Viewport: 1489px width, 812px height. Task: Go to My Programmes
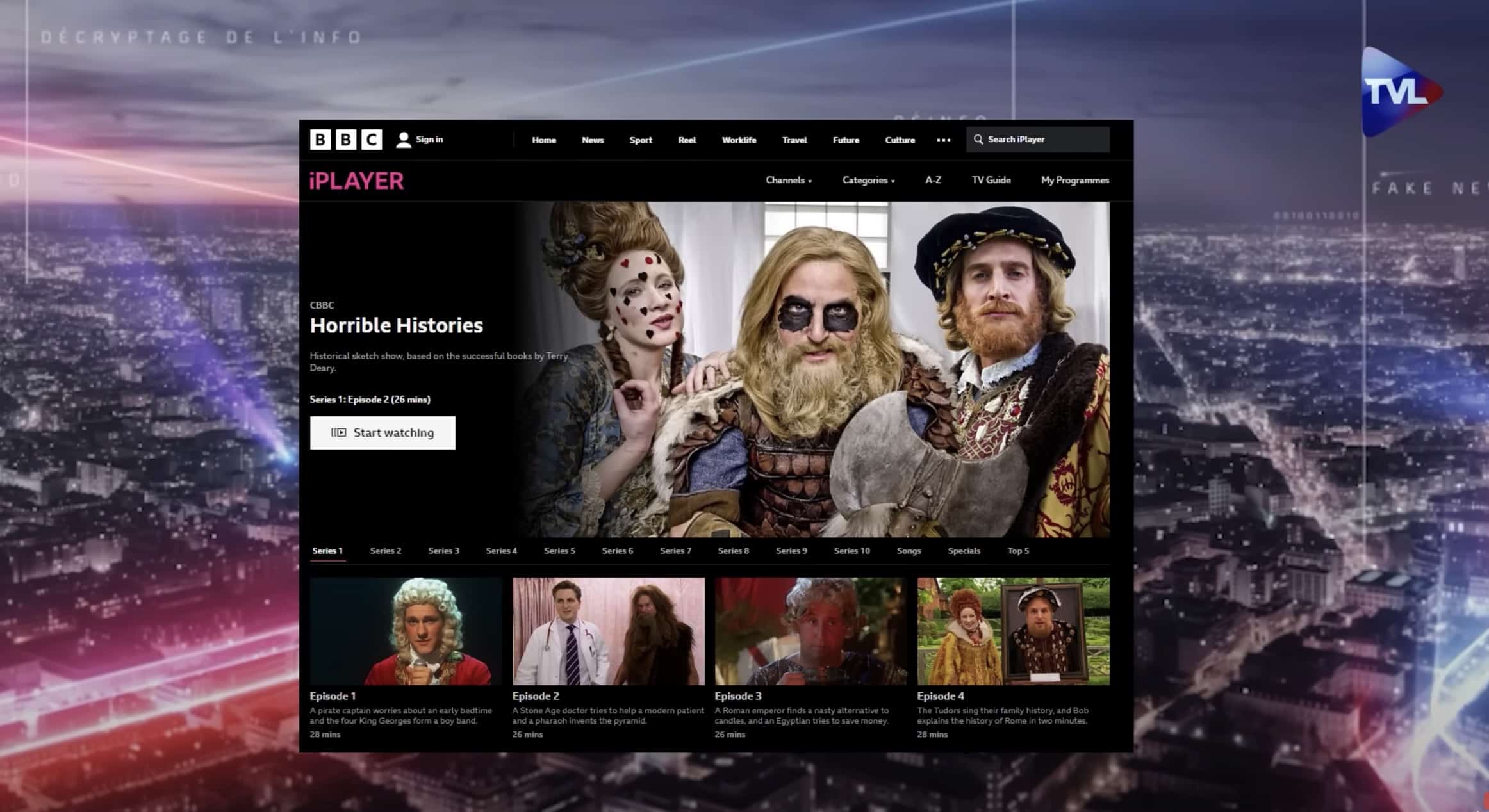[1074, 180]
